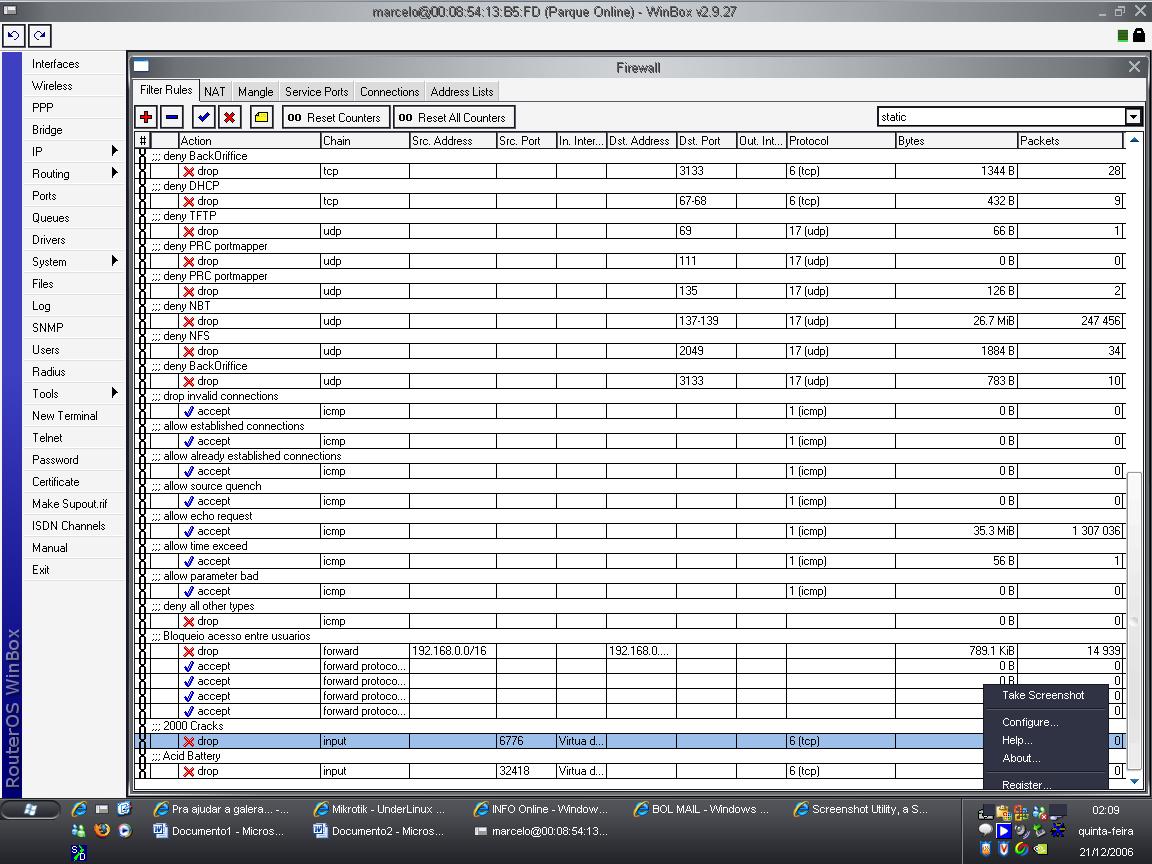Select the drop rule with port 32418
The height and width of the screenshot is (864, 1152).
pyautogui.click(x=630, y=771)
